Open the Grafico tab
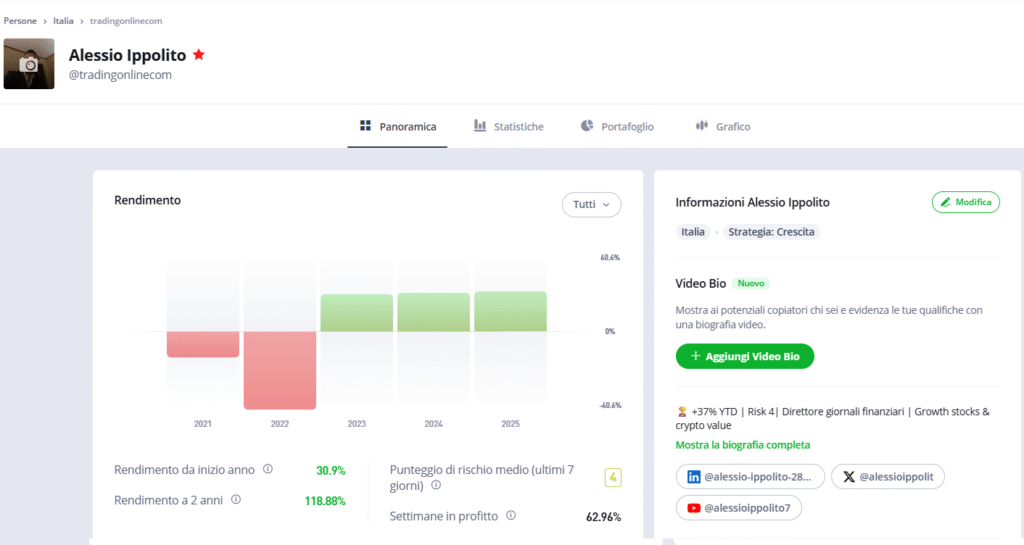 tap(722, 127)
